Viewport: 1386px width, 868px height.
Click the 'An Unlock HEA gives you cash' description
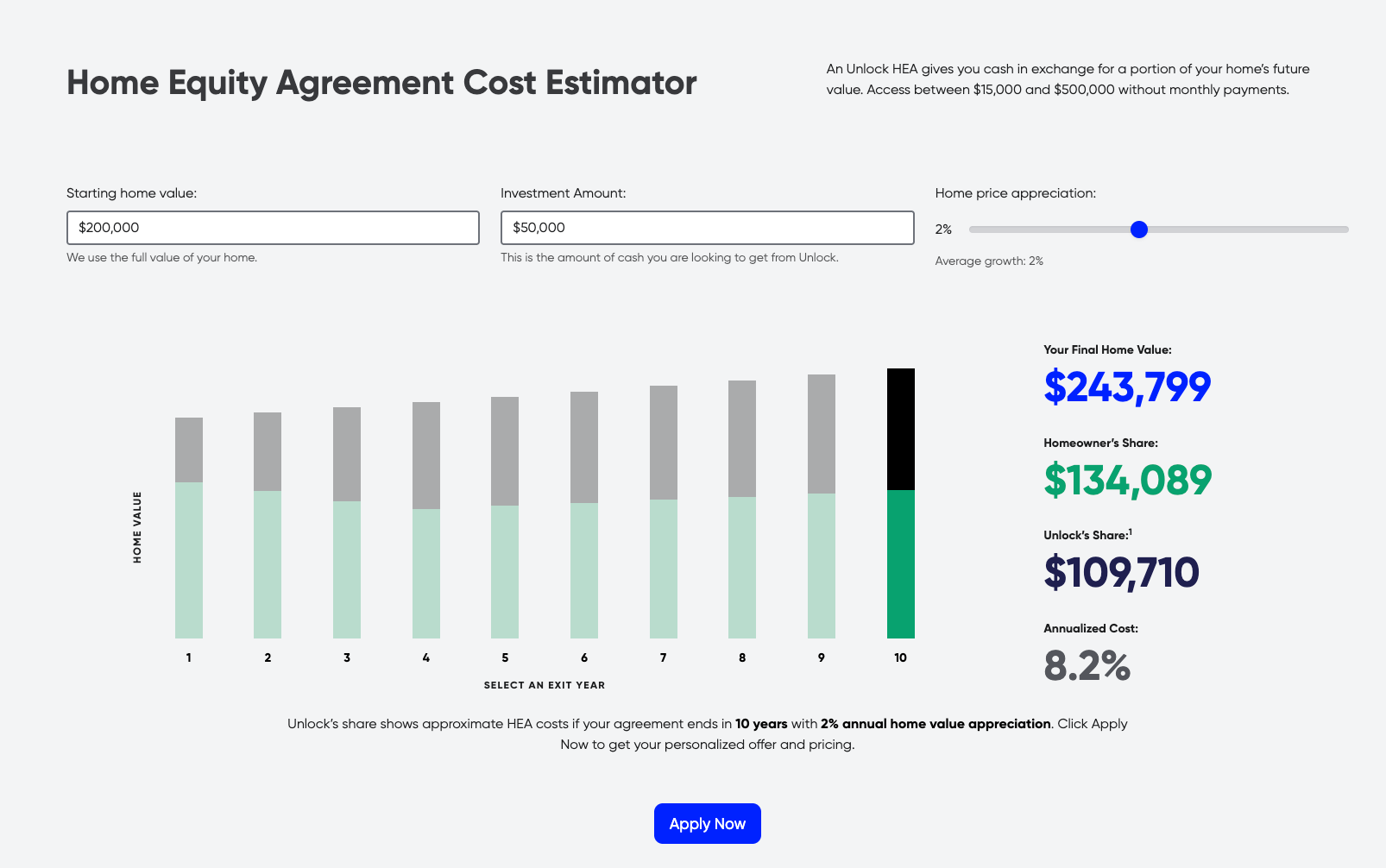click(x=1068, y=79)
